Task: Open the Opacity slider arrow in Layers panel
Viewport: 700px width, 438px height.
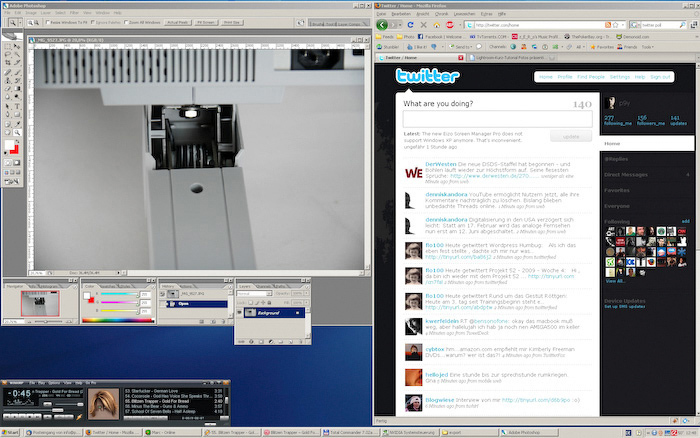Action: [306, 293]
